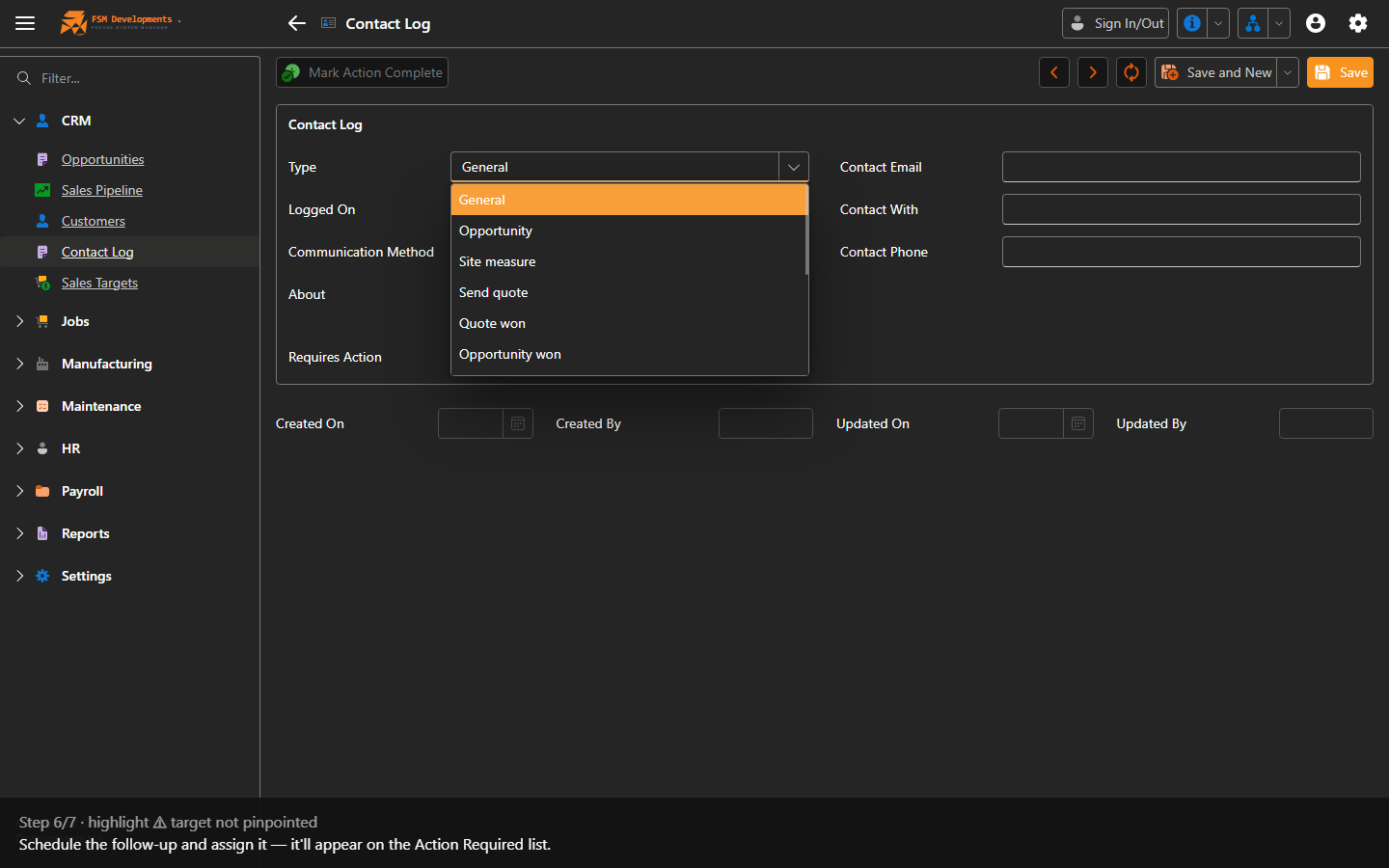Open Opportunities in the sidebar
Screen dimensions: 1389x868
tap(103, 159)
